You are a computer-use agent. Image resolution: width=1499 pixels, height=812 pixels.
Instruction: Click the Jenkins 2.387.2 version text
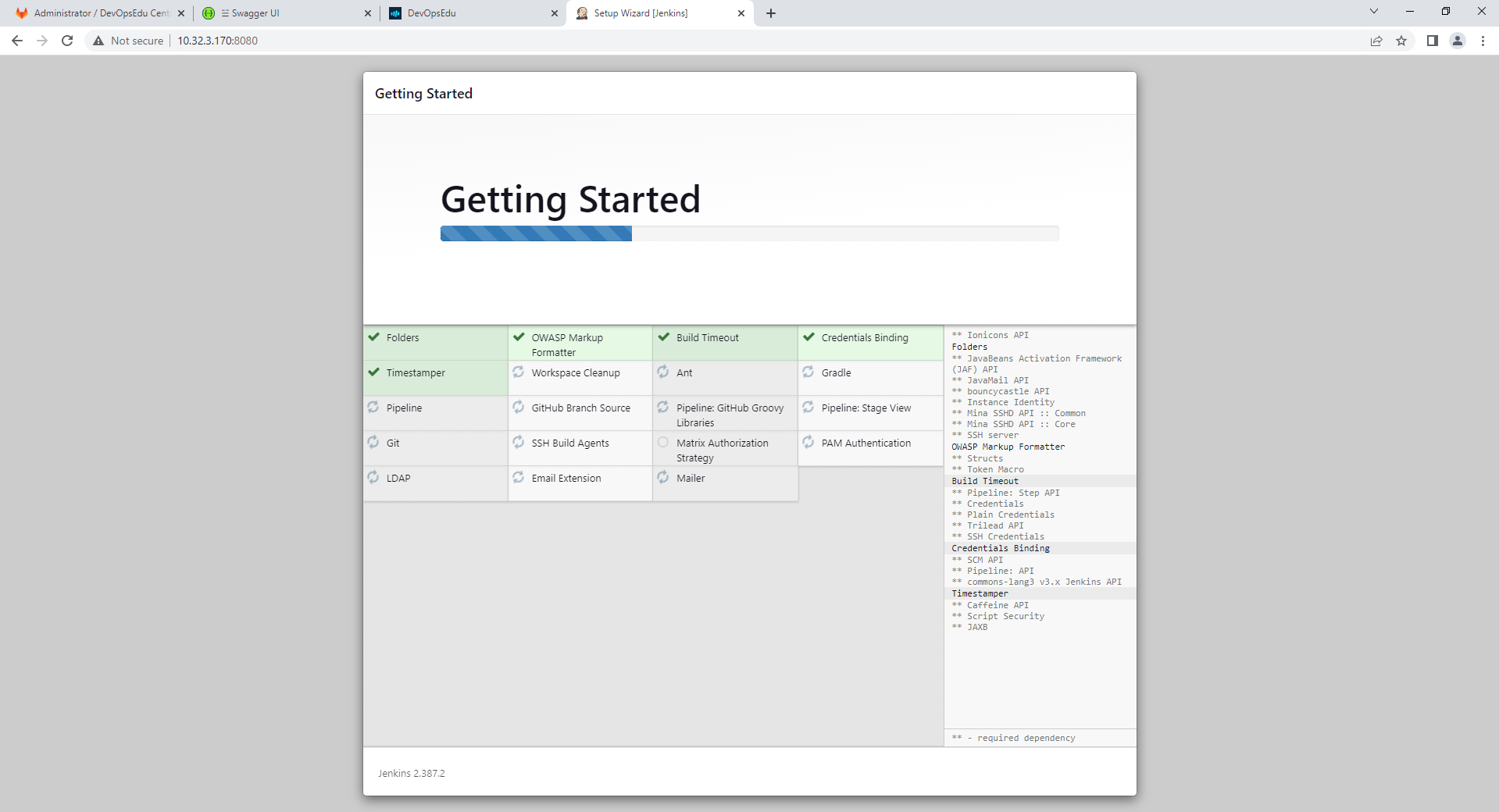click(x=412, y=773)
